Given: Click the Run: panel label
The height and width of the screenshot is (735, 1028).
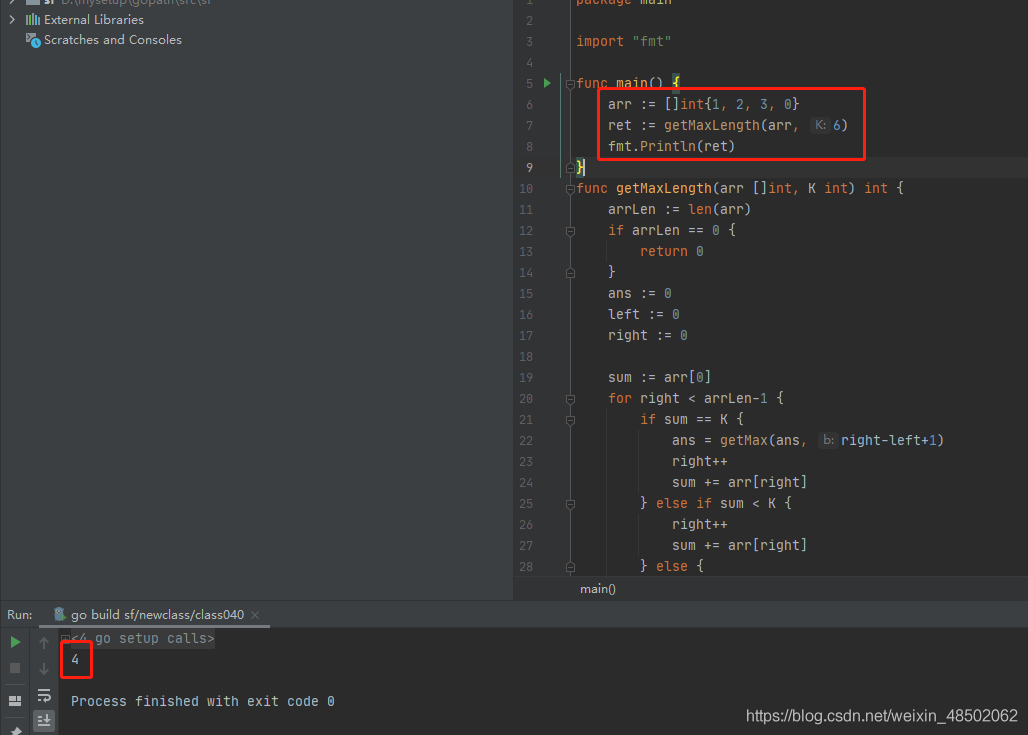Looking at the screenshot, I should click(20, 615).
